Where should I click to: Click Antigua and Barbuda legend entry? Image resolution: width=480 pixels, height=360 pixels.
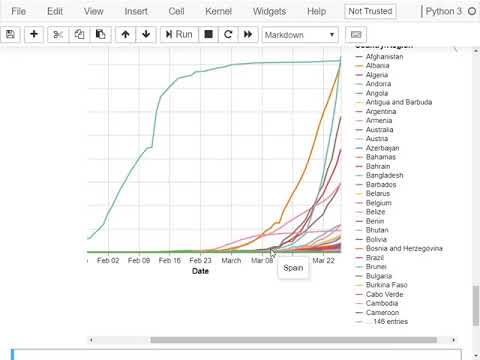pos(399,102)
